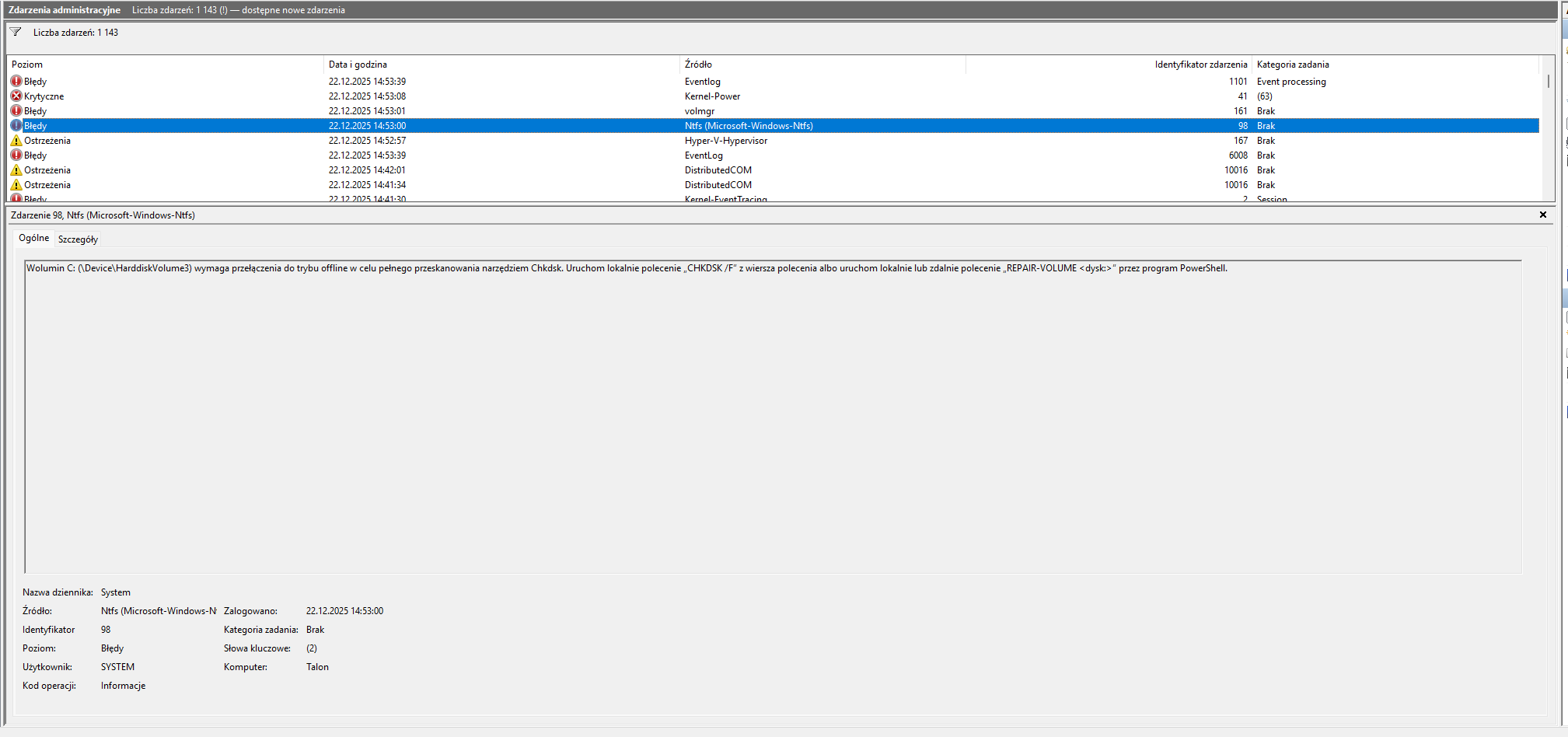Click the Komputer value Talon
The width and height of the screenshot is (1568, 737).
pos(317,667)
